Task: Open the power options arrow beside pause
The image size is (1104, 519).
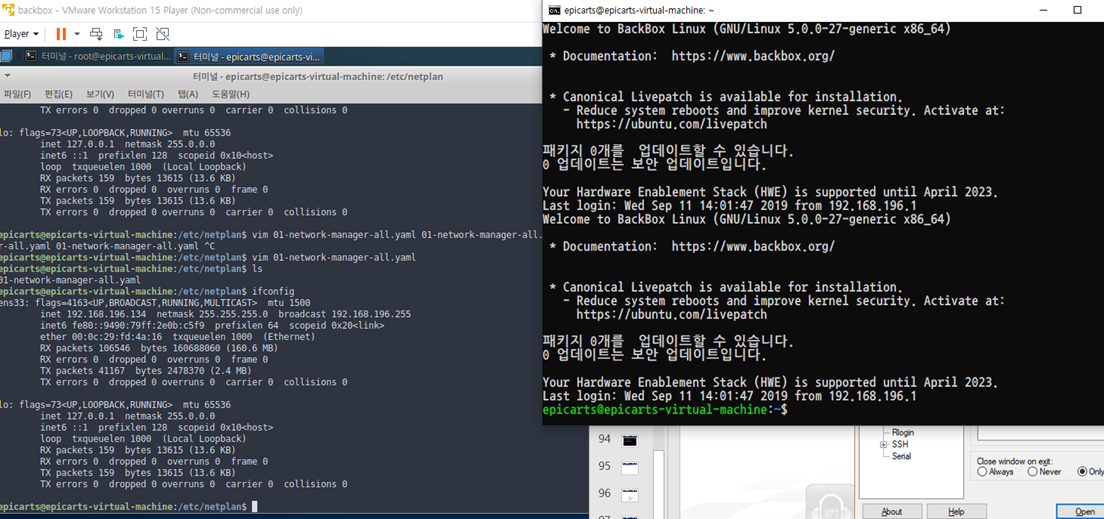Action: coord(77,34)
